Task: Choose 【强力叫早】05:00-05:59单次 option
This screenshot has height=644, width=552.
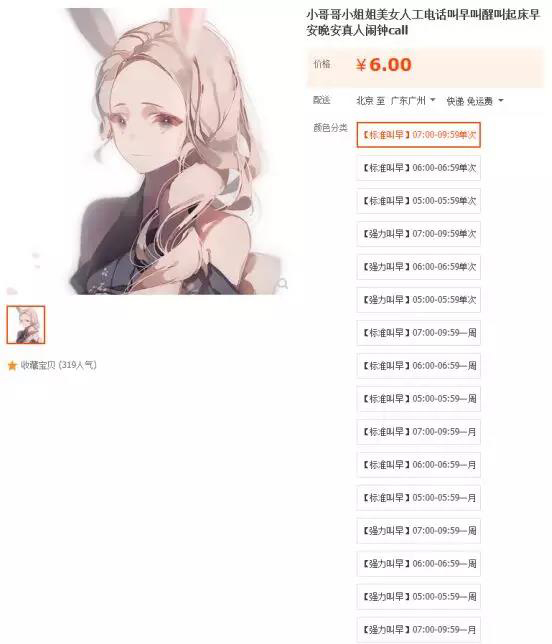Action: tap(419, 300)
